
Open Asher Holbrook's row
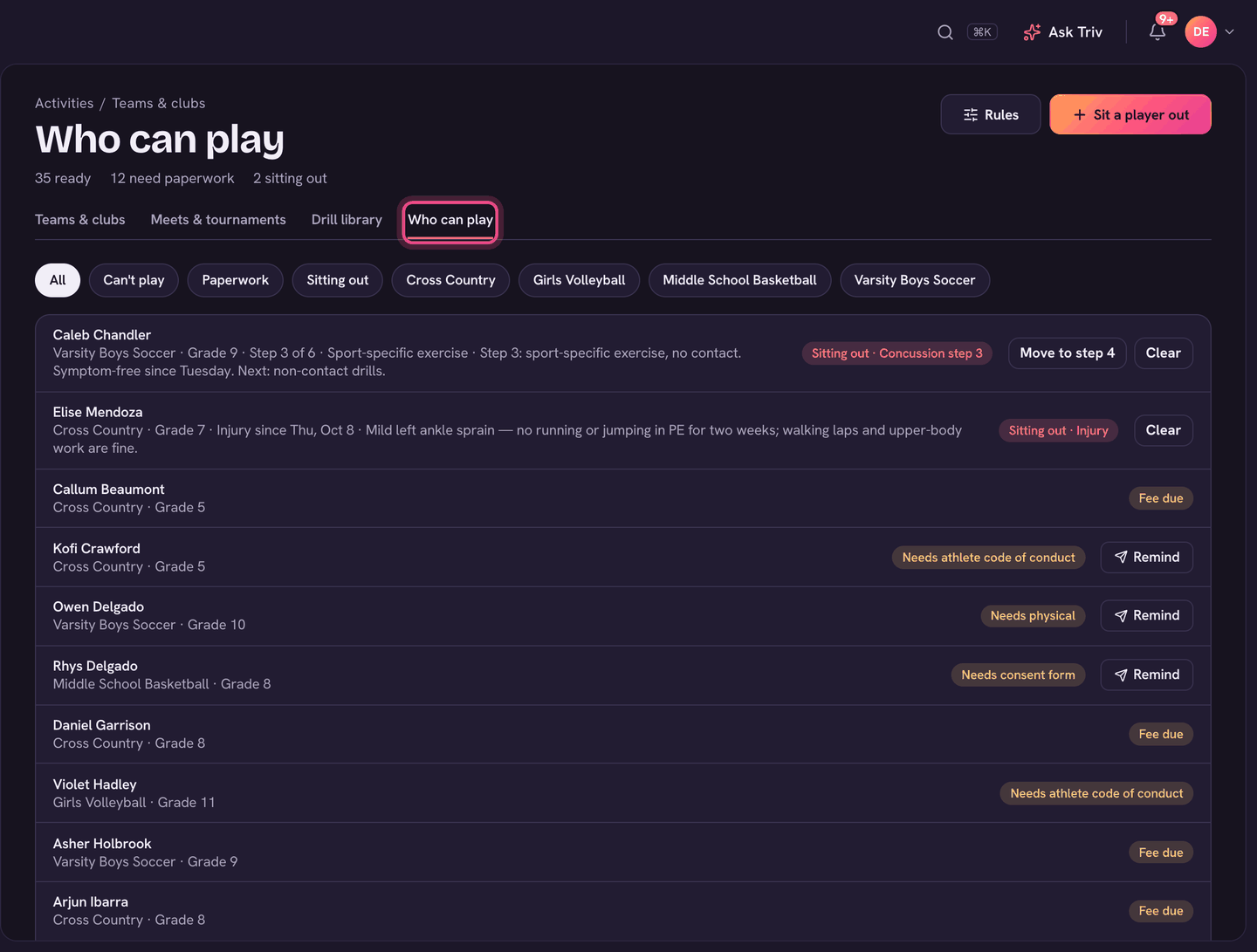tap(623, 853)
